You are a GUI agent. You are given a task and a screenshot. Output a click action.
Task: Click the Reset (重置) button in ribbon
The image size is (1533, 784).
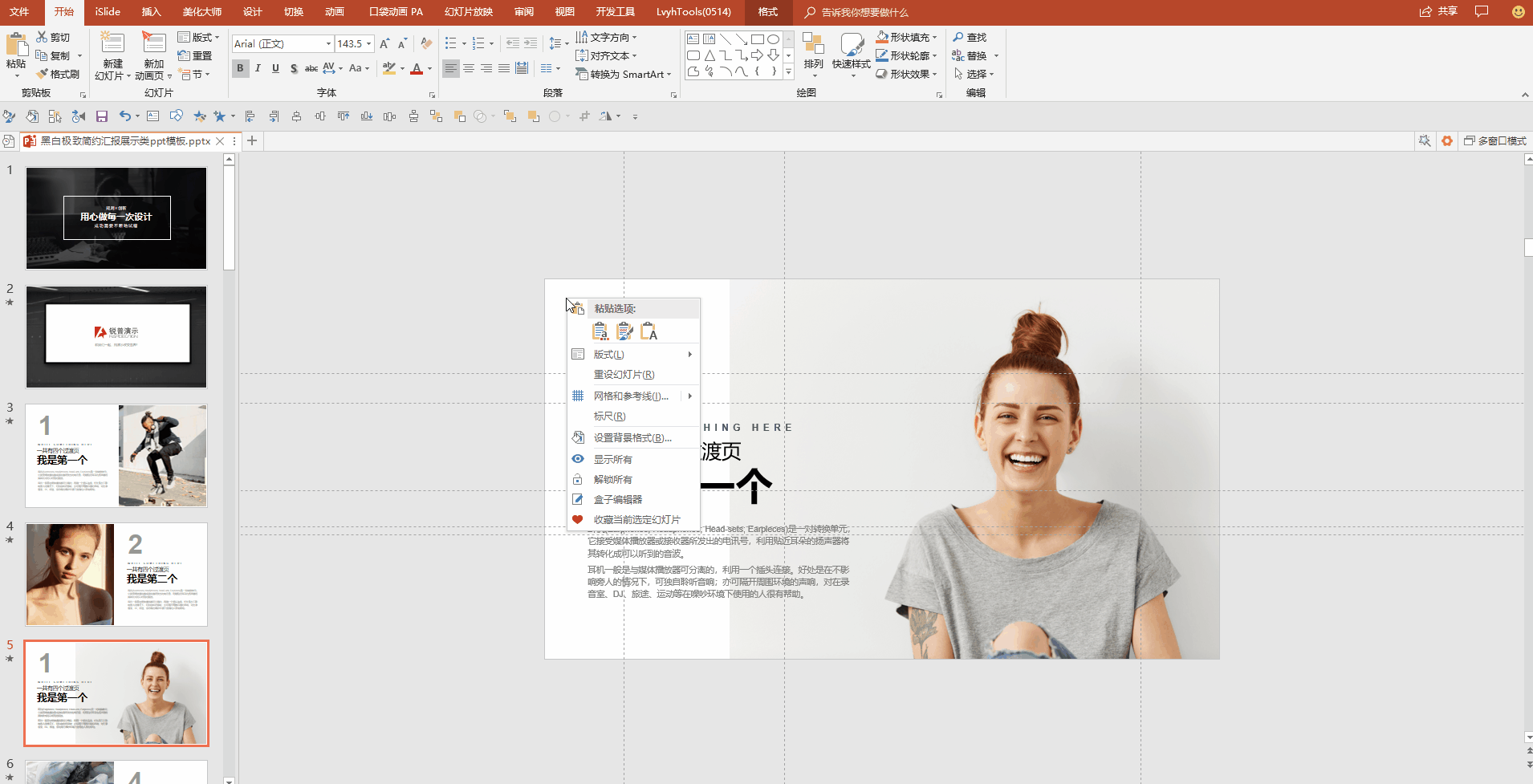(x=195, y=56)
